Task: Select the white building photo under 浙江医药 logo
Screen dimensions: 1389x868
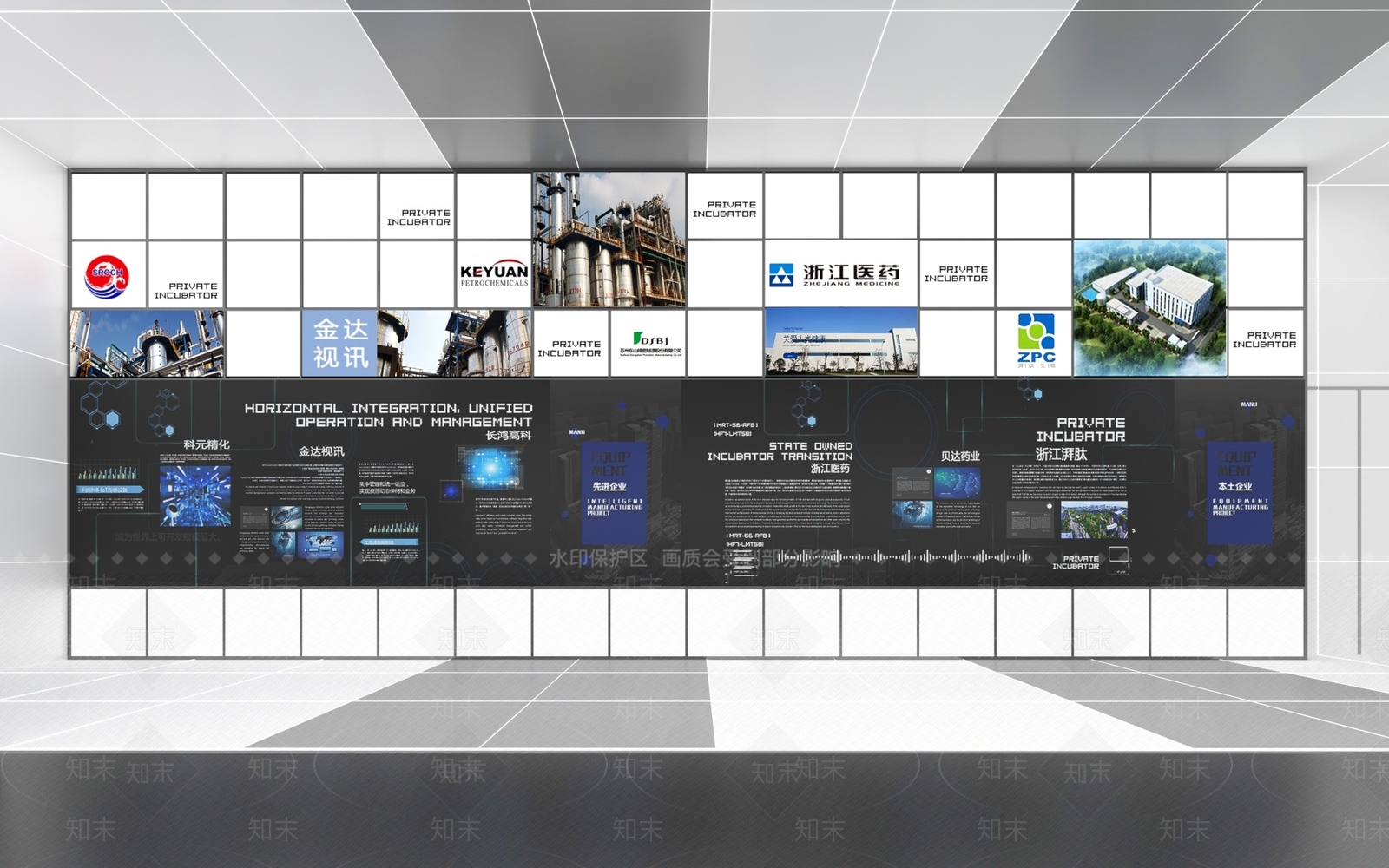Action: 840,342
